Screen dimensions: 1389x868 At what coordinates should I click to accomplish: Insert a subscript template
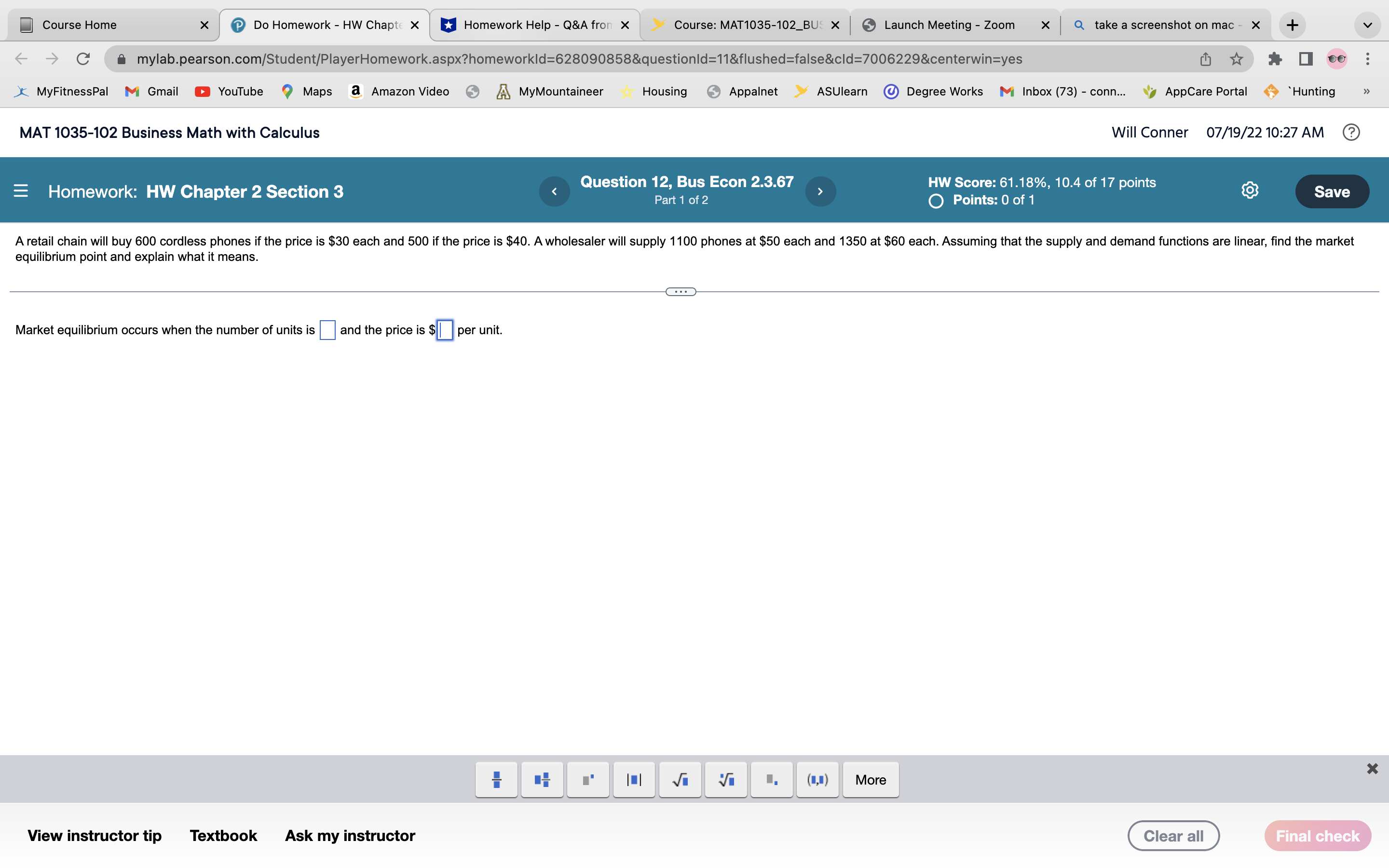(x=771, y=780)
